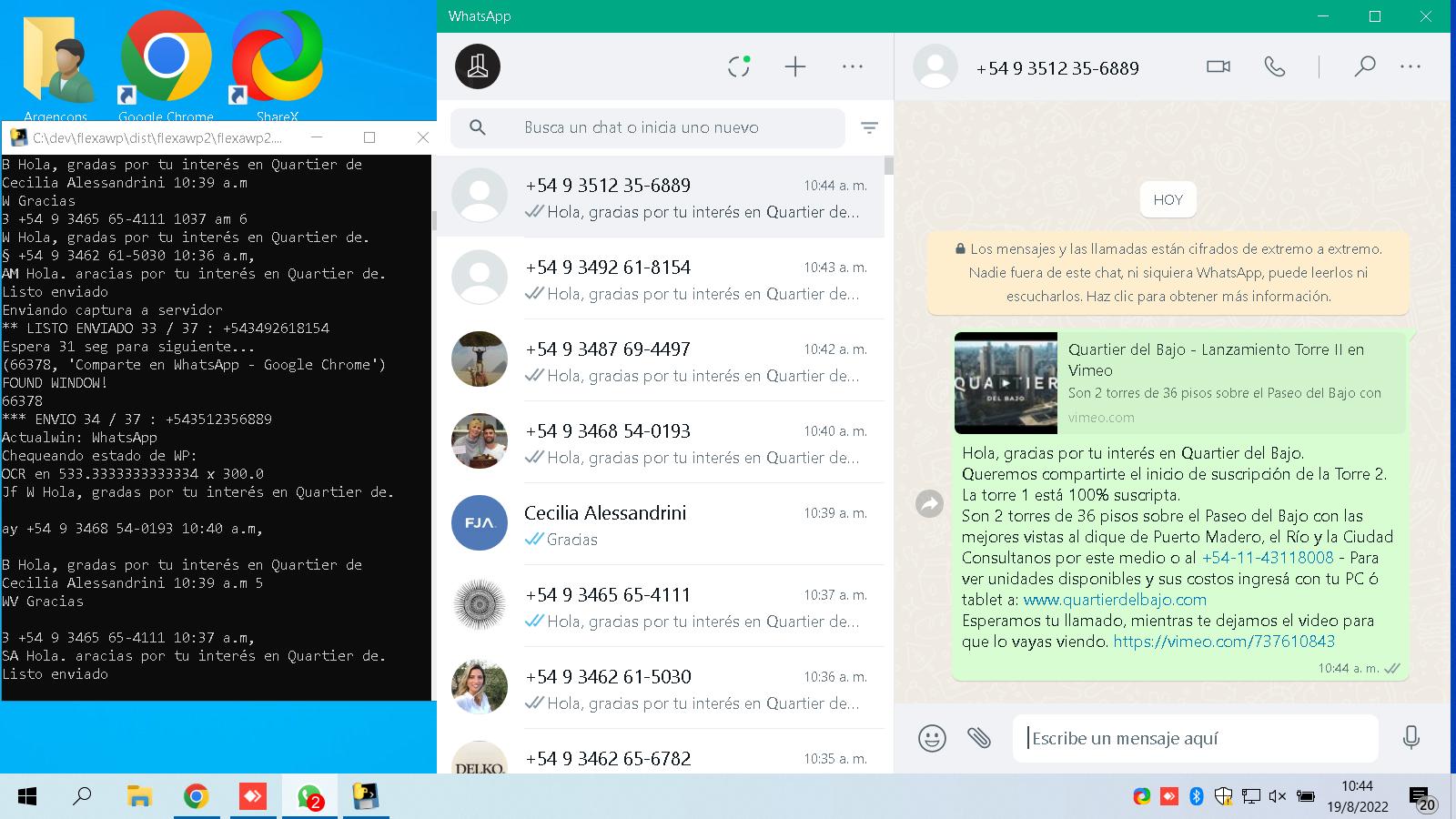This screenshot has height=819, width=1456.
Task: Click the search magnifier in chat list
Action: coord(478,127)
